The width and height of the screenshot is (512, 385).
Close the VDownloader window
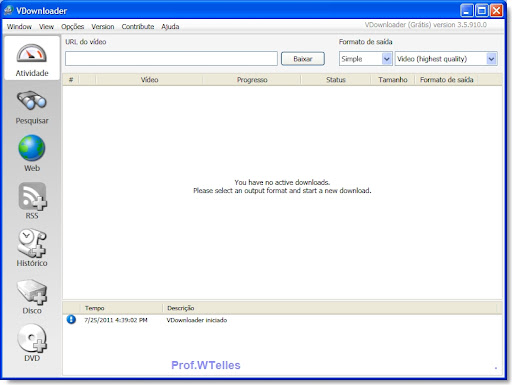coord(496,11)
